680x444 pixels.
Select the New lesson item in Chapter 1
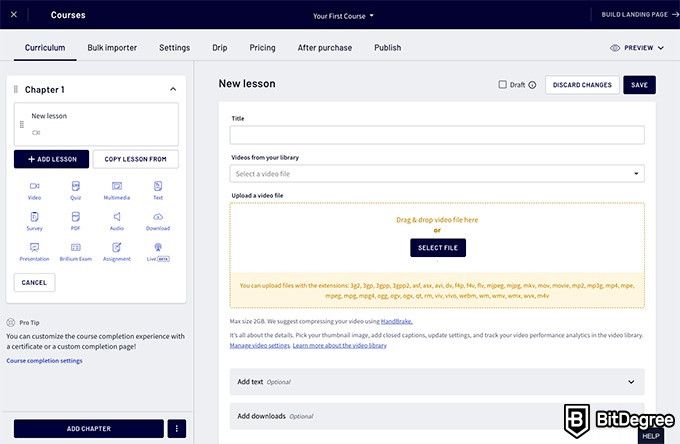click(96, 124)
